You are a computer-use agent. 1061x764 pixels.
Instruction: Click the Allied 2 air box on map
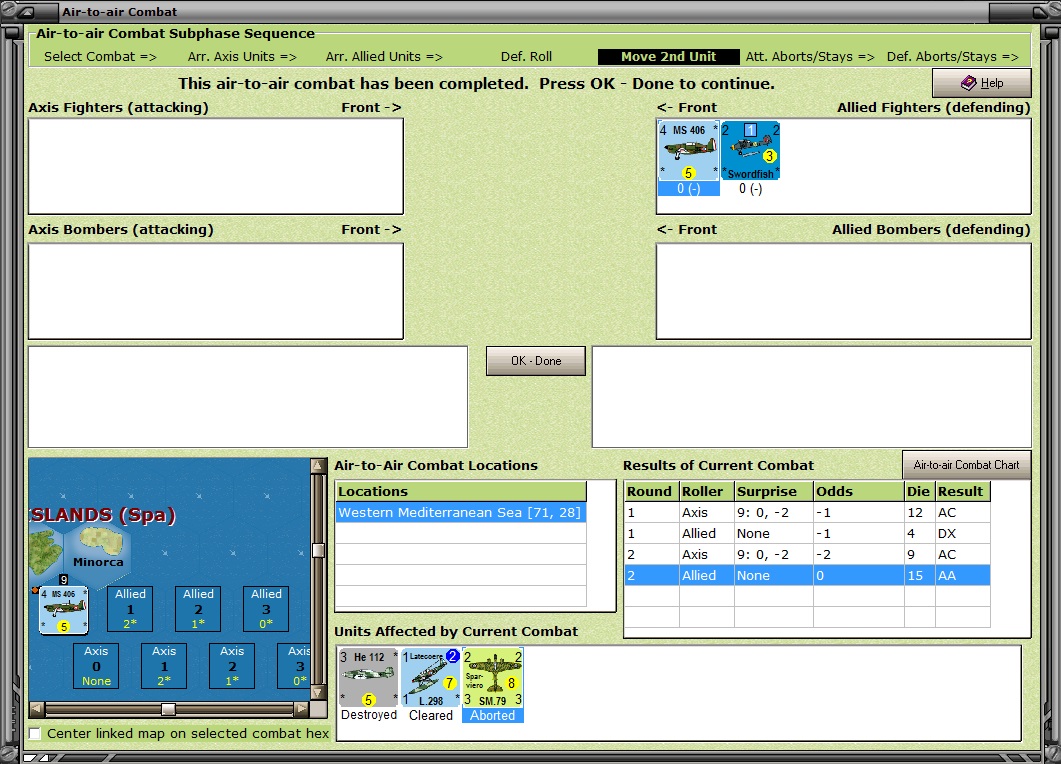[198, 608]
